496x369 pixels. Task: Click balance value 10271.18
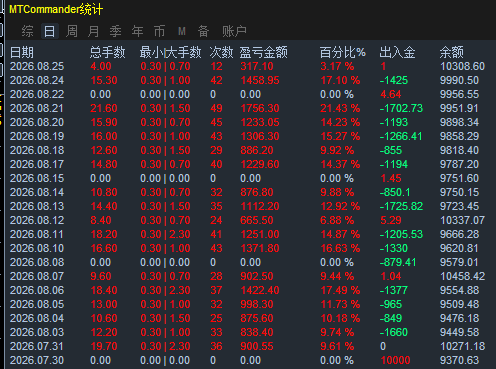click(463, 346)
